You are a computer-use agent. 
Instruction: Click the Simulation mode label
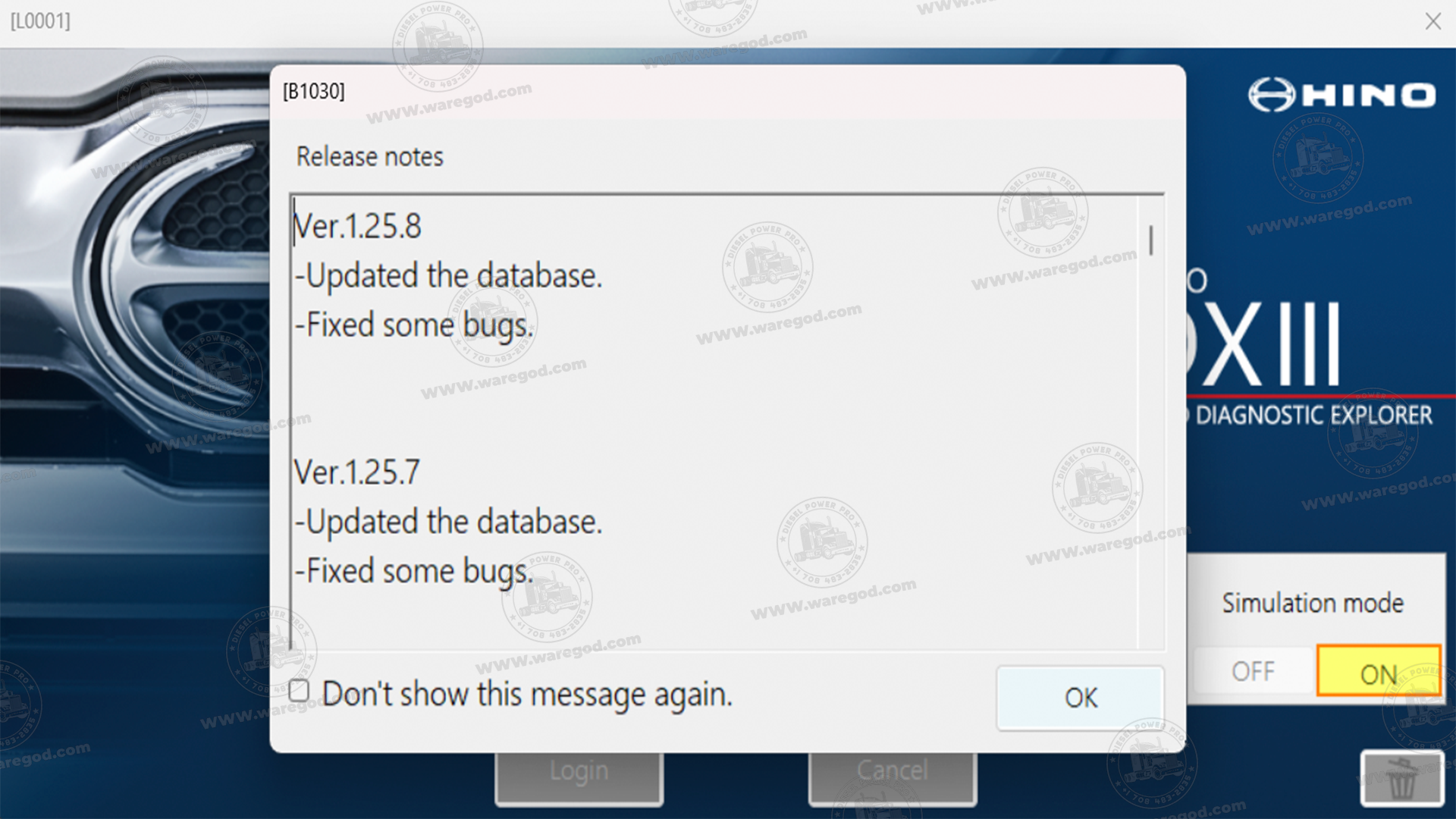tap(1313, 603)
